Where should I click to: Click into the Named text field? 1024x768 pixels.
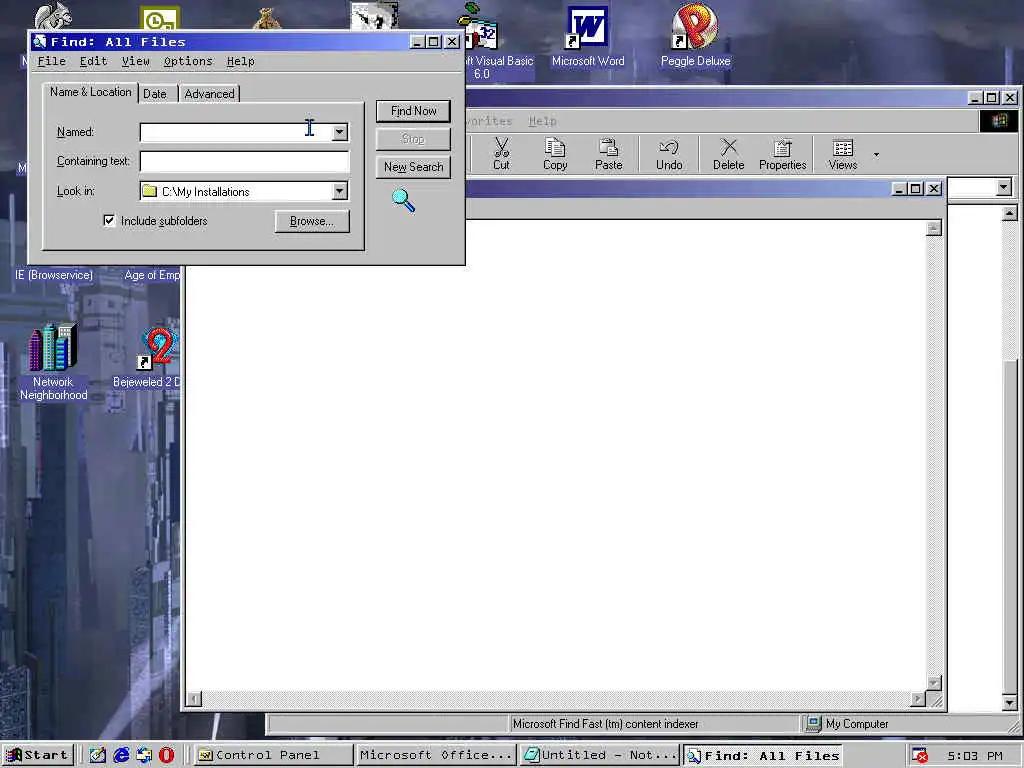click(x=236, y=132)
